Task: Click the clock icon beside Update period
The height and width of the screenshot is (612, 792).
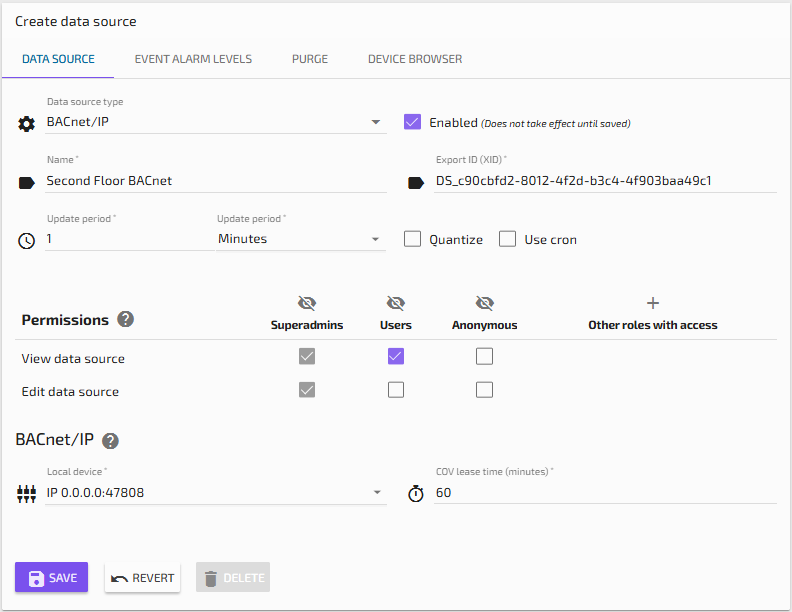Action: point(27,241)
